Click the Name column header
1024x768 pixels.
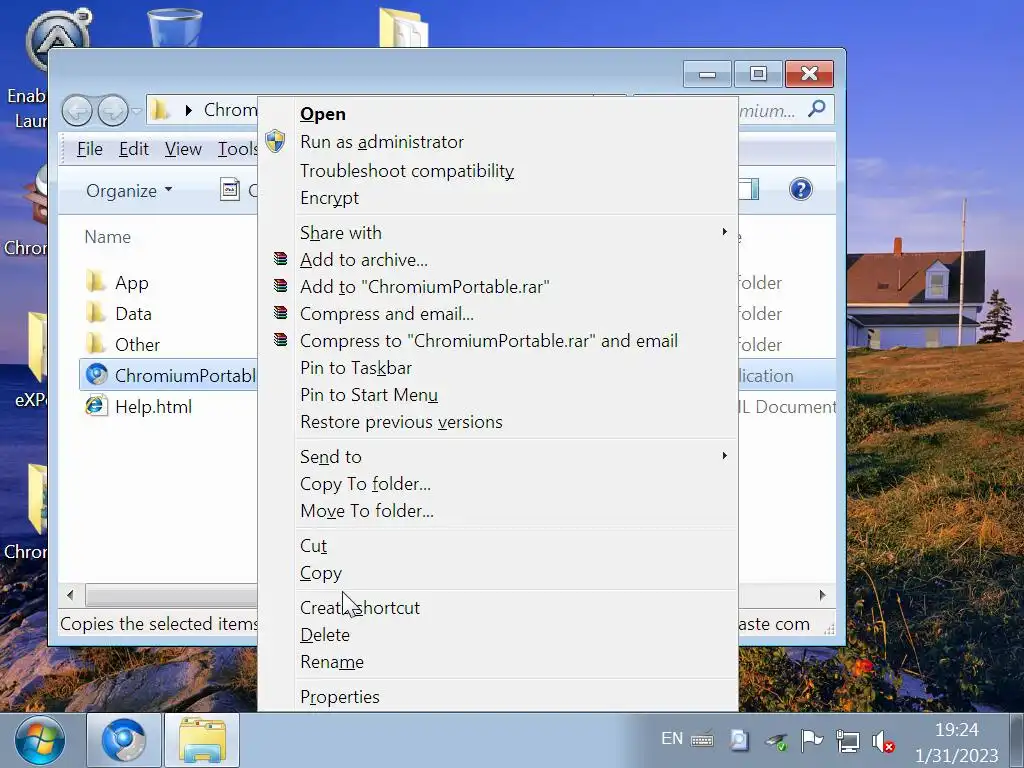click(108, 237)
